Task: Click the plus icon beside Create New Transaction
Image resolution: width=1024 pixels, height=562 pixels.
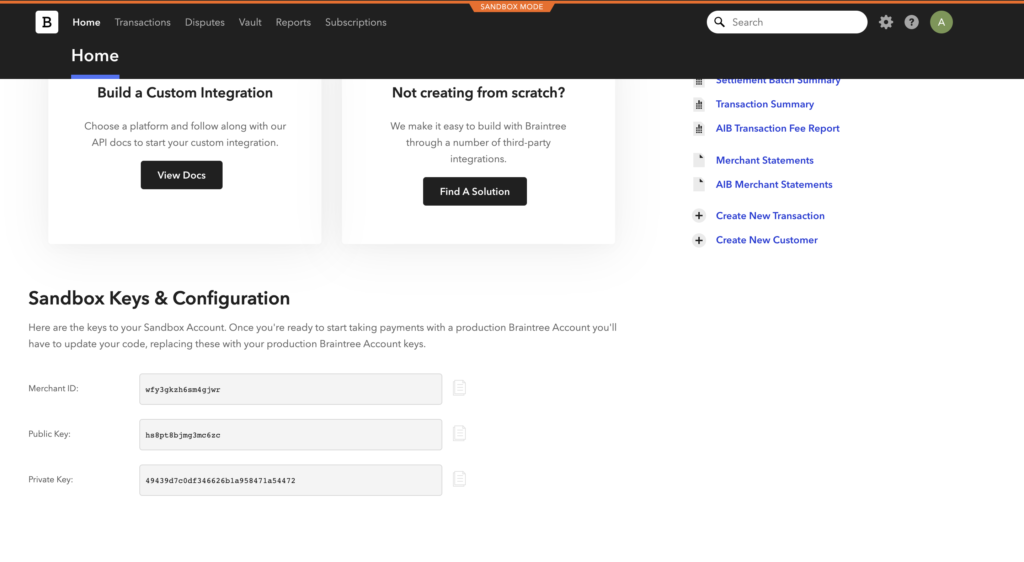Action: point(699,216)
